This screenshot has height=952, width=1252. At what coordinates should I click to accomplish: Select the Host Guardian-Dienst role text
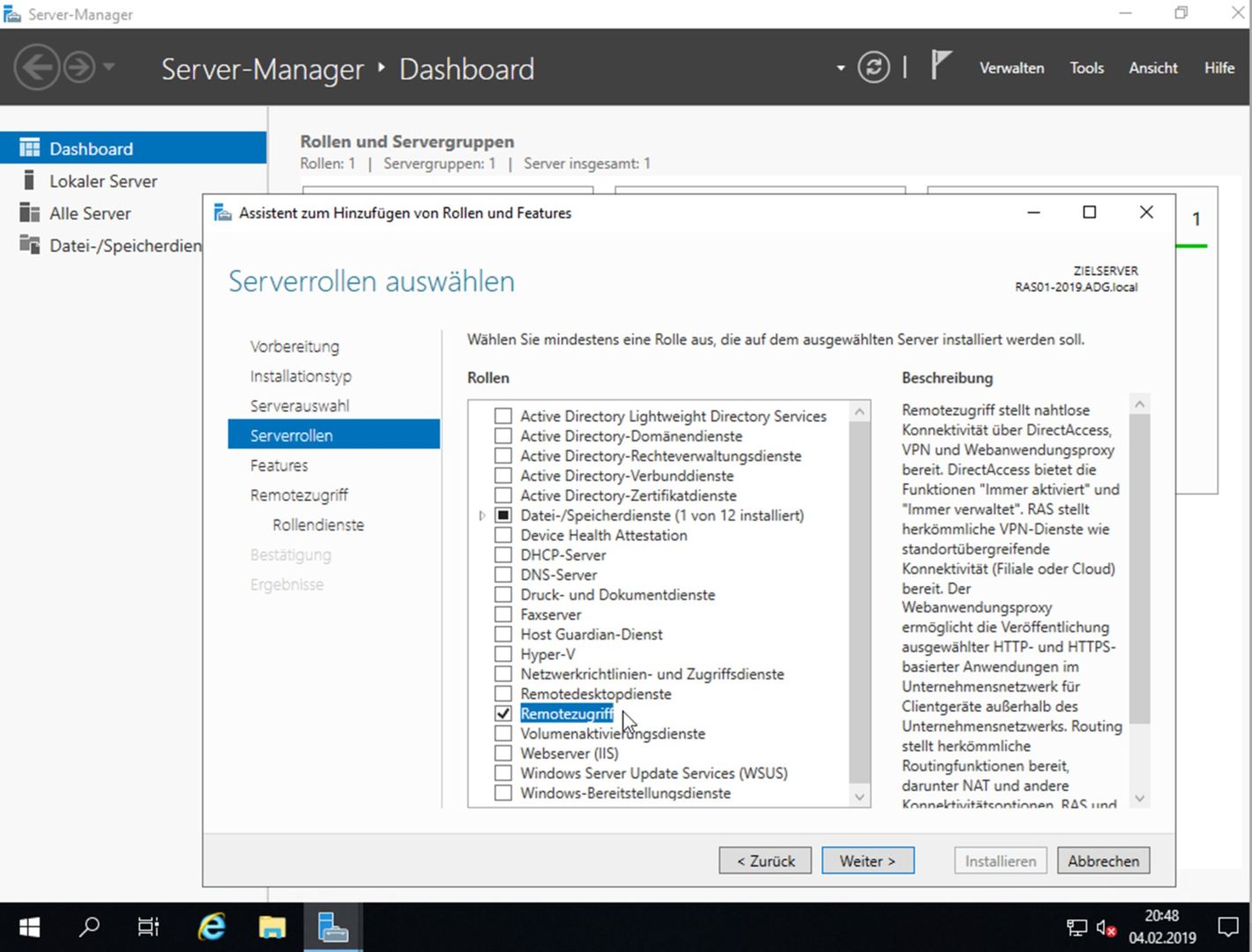tap(592, 634)
